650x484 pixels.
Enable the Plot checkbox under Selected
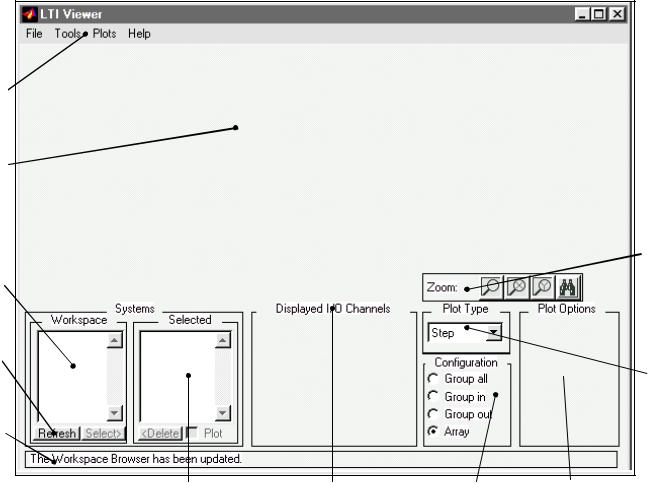point(192,433)
